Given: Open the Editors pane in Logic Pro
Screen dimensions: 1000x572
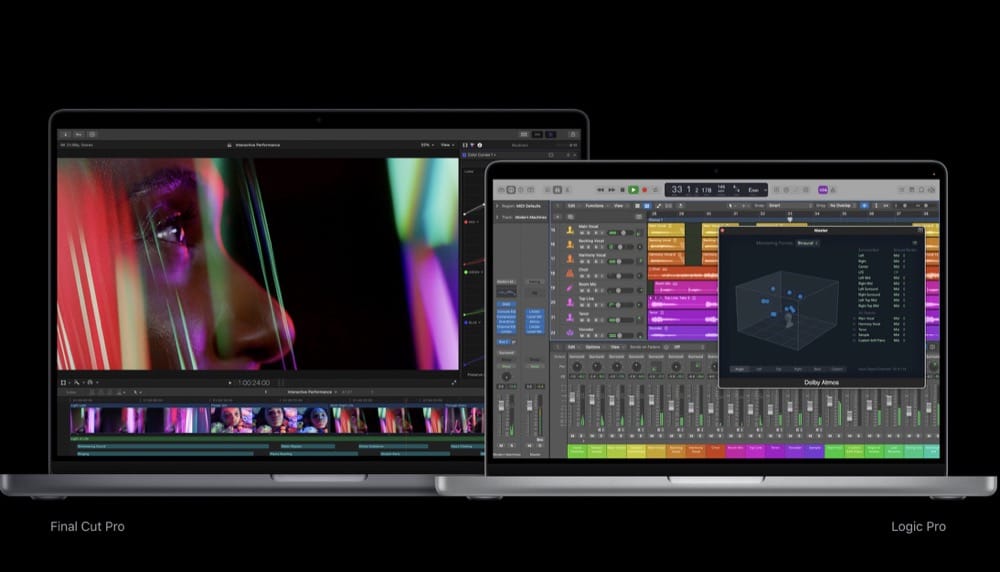Looking at the screenshot, I should pyautogui.click(x=568, y=190).
